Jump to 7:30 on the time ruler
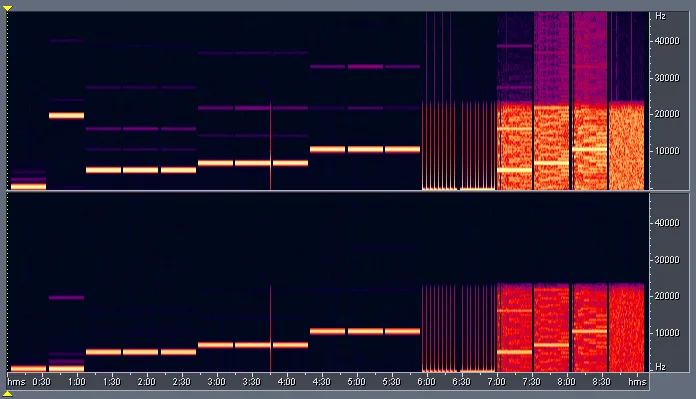This screenshot has height=399, width=696. coord(531,382)
